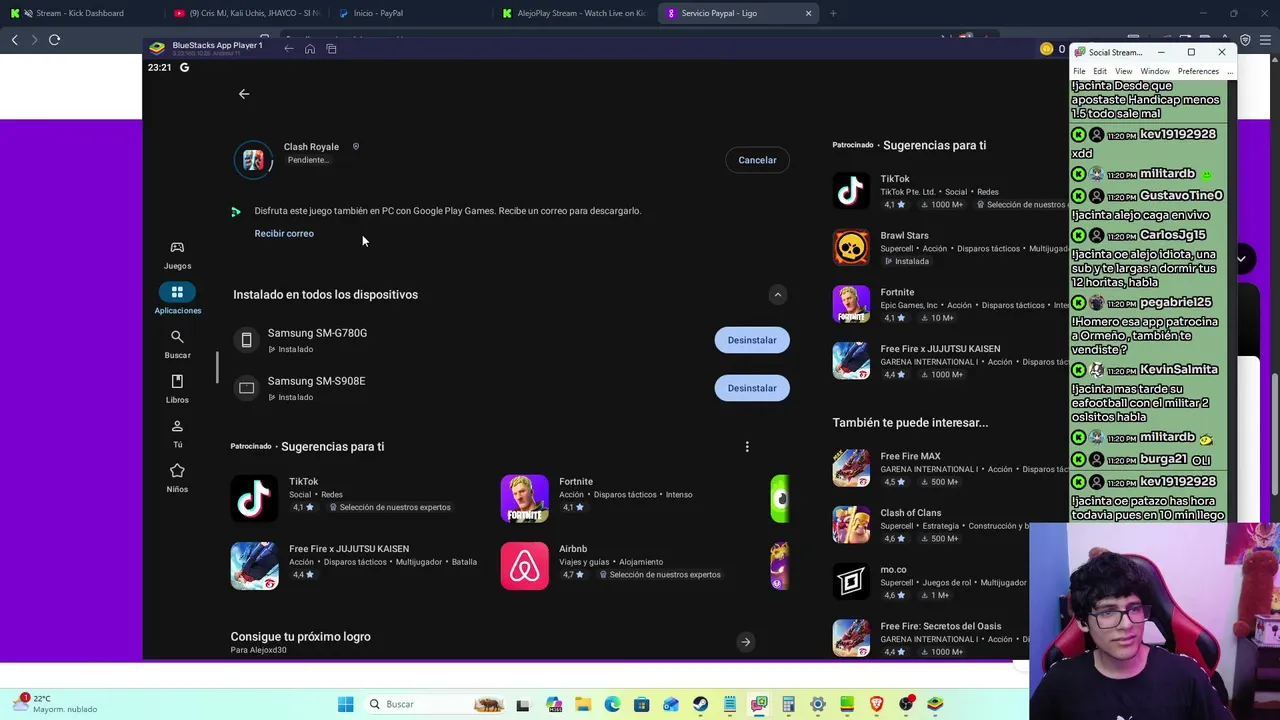Viewport: 1280px width, 720px height.
Task: Desinstalar from Samsung SM-G780G
Action: click(752, 340)
